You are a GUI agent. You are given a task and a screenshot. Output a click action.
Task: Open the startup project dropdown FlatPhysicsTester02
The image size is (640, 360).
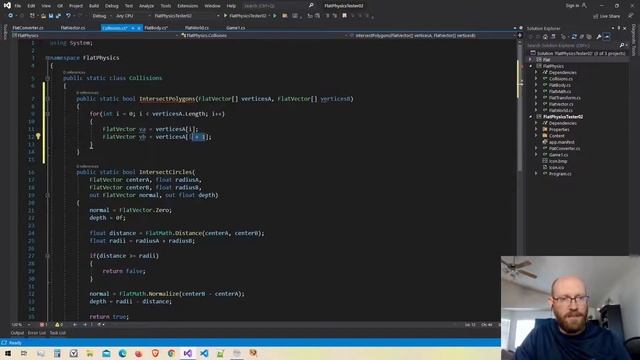pos(187,16)
